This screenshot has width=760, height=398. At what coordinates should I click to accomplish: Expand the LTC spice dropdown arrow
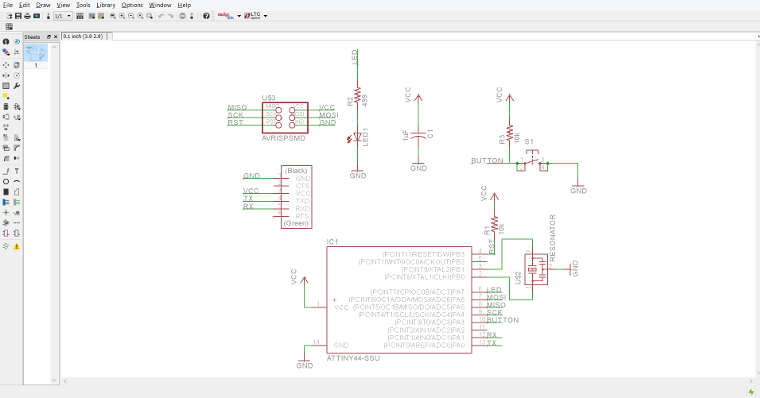(x=265, y=16)
